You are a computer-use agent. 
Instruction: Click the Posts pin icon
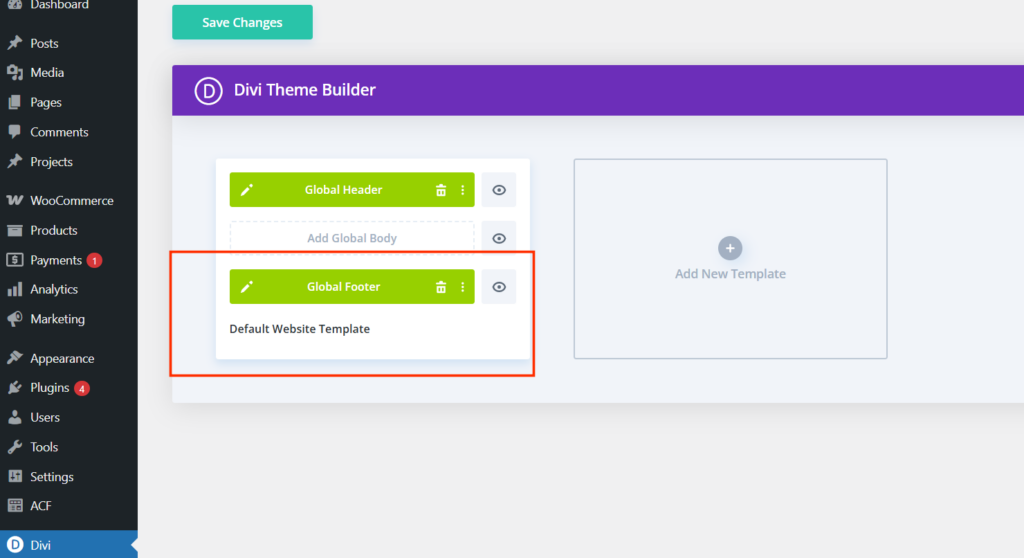coord(14,43)
